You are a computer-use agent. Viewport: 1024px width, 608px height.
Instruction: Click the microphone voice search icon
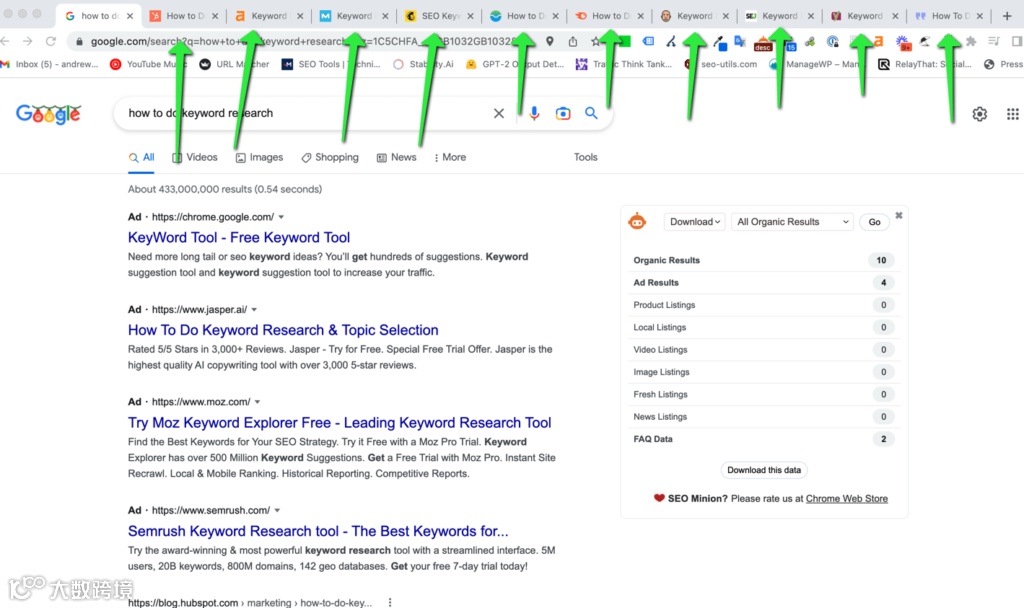[534, 113]
